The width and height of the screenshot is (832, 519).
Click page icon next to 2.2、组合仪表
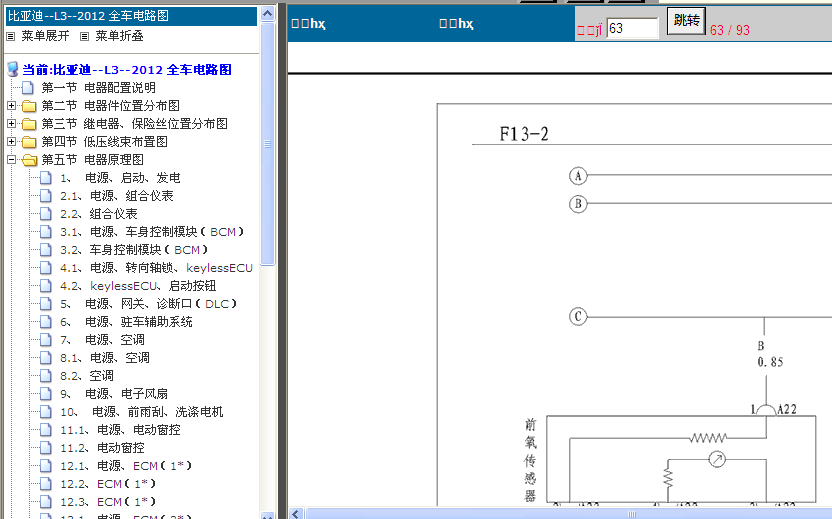(46, 214)
